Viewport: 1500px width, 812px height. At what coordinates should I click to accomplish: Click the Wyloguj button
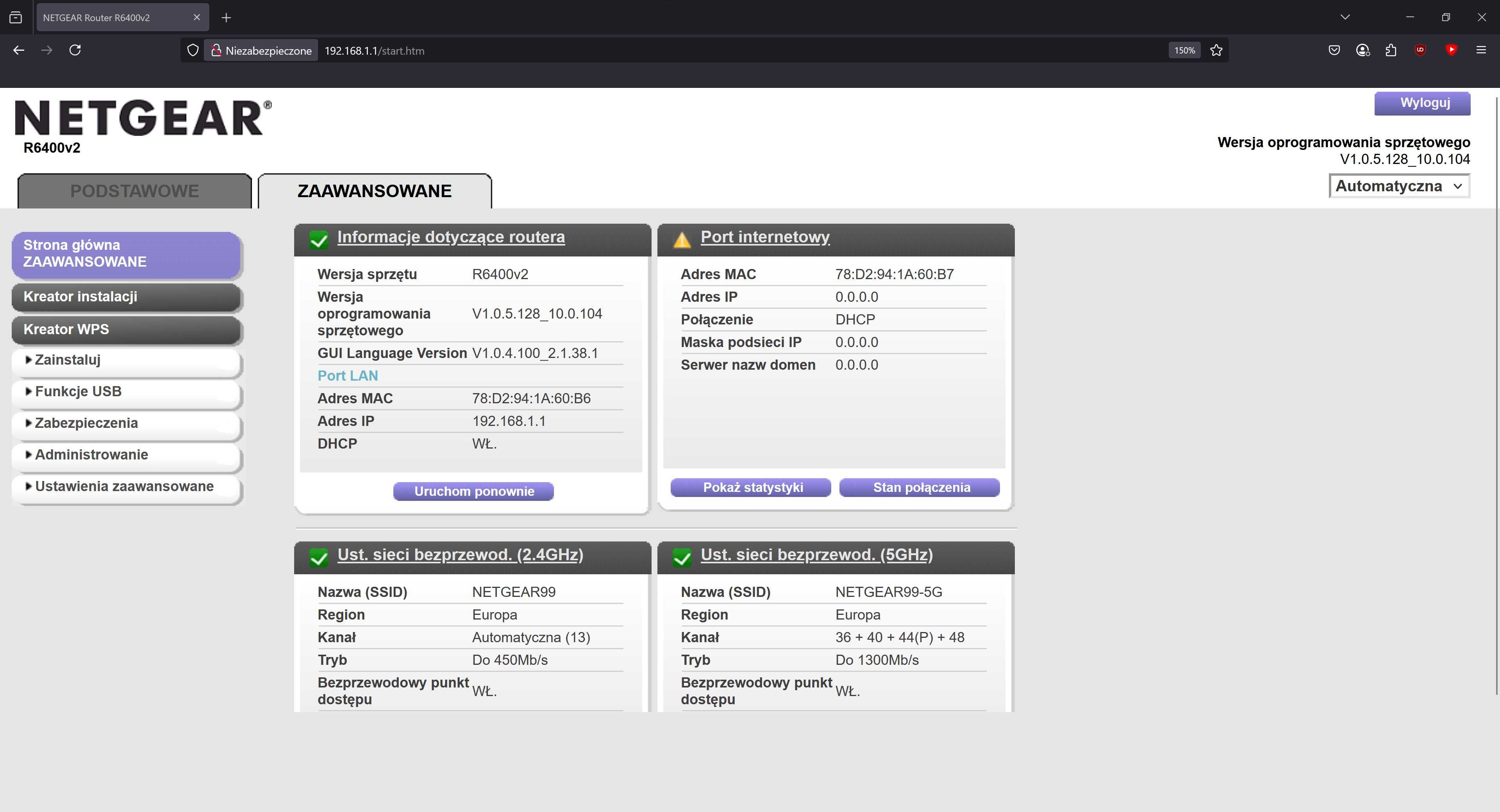1423,103
